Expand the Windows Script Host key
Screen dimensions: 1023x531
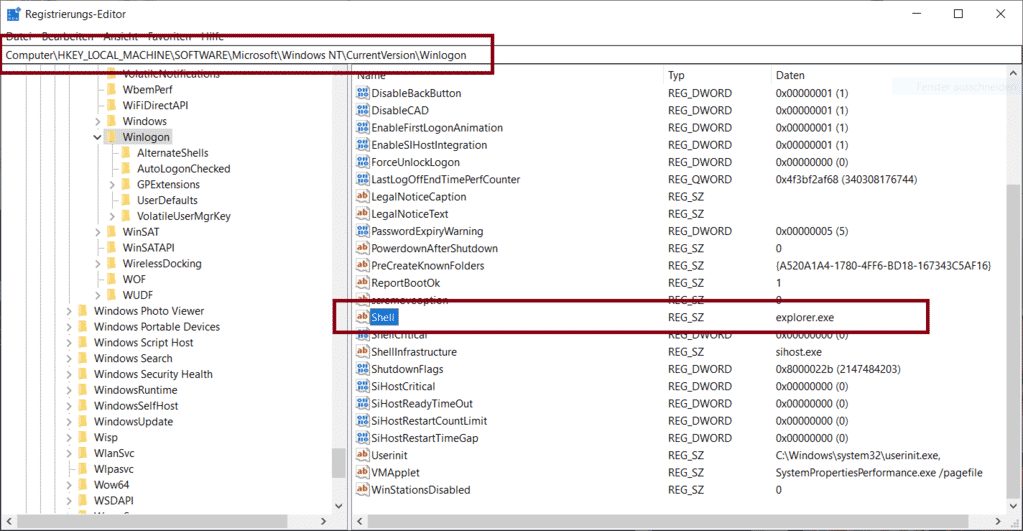[69, 342]
